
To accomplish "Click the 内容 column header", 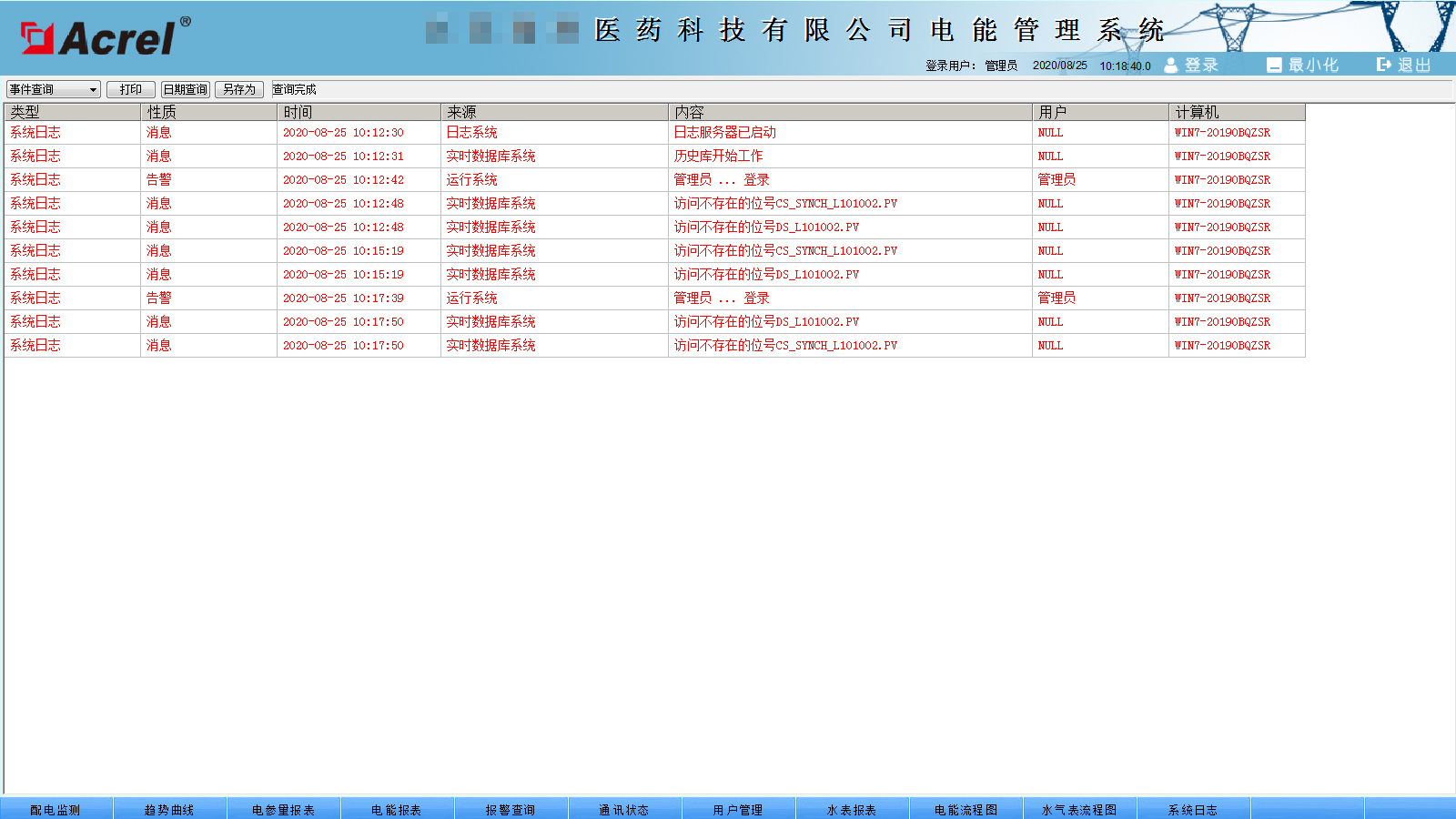I will click(850, 112).
